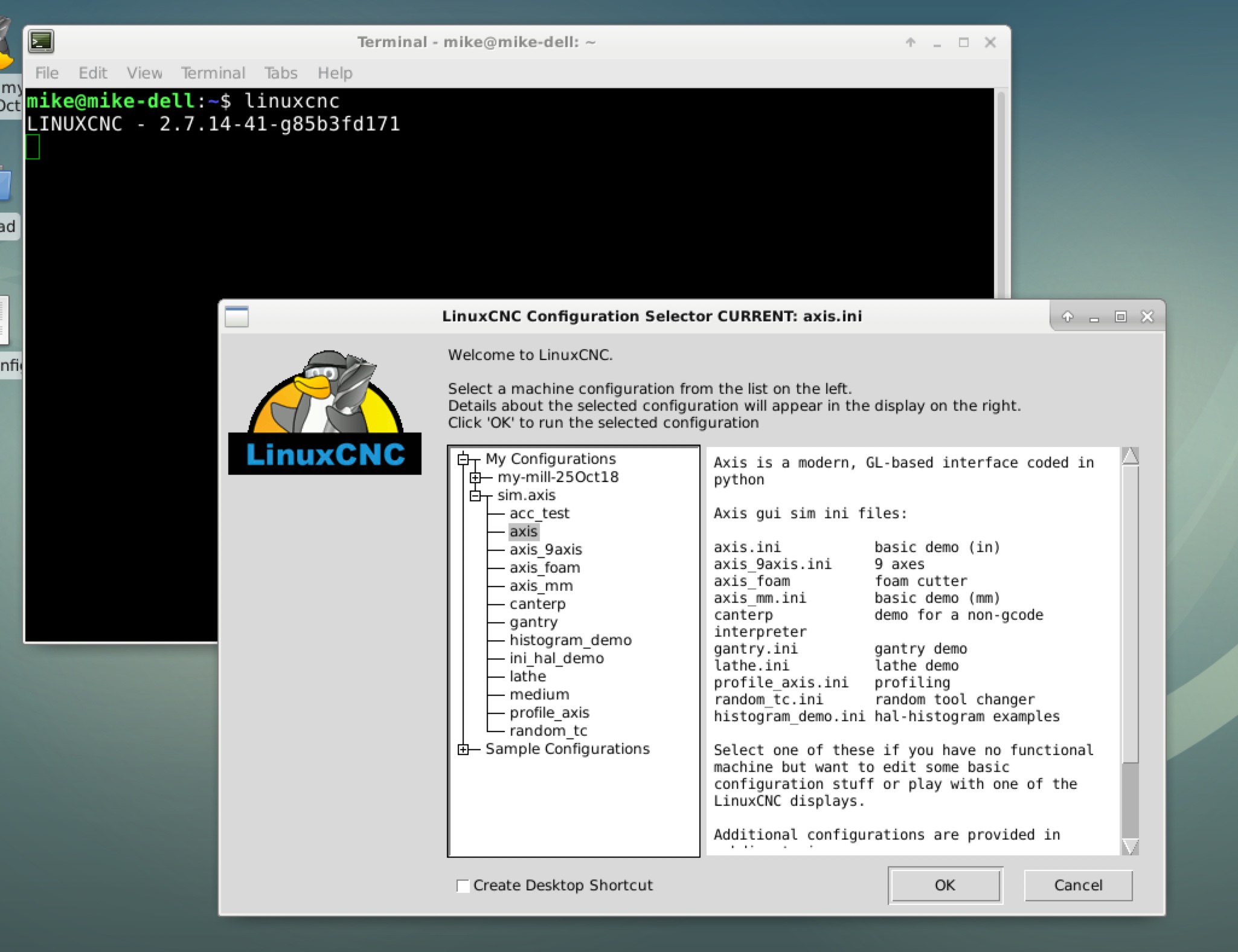The image size is (1238, 952).
Task: Click the window menu icon of Configuration Selector
Action: pyautogui.click(x=237, y=317)
